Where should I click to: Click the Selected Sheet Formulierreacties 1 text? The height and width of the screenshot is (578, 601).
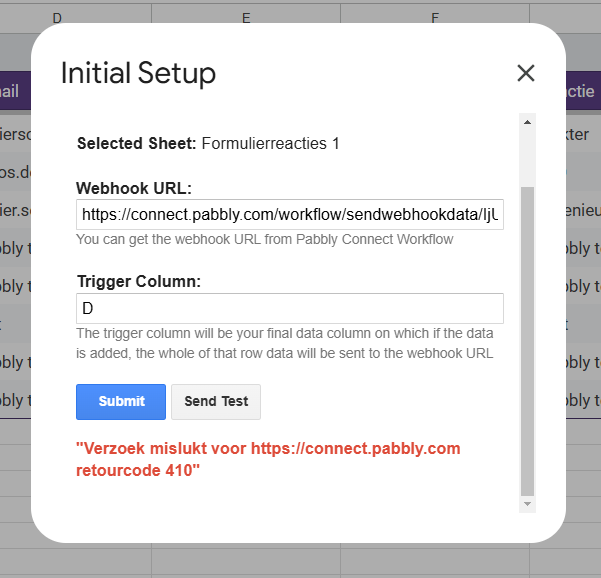pos(208,144)
